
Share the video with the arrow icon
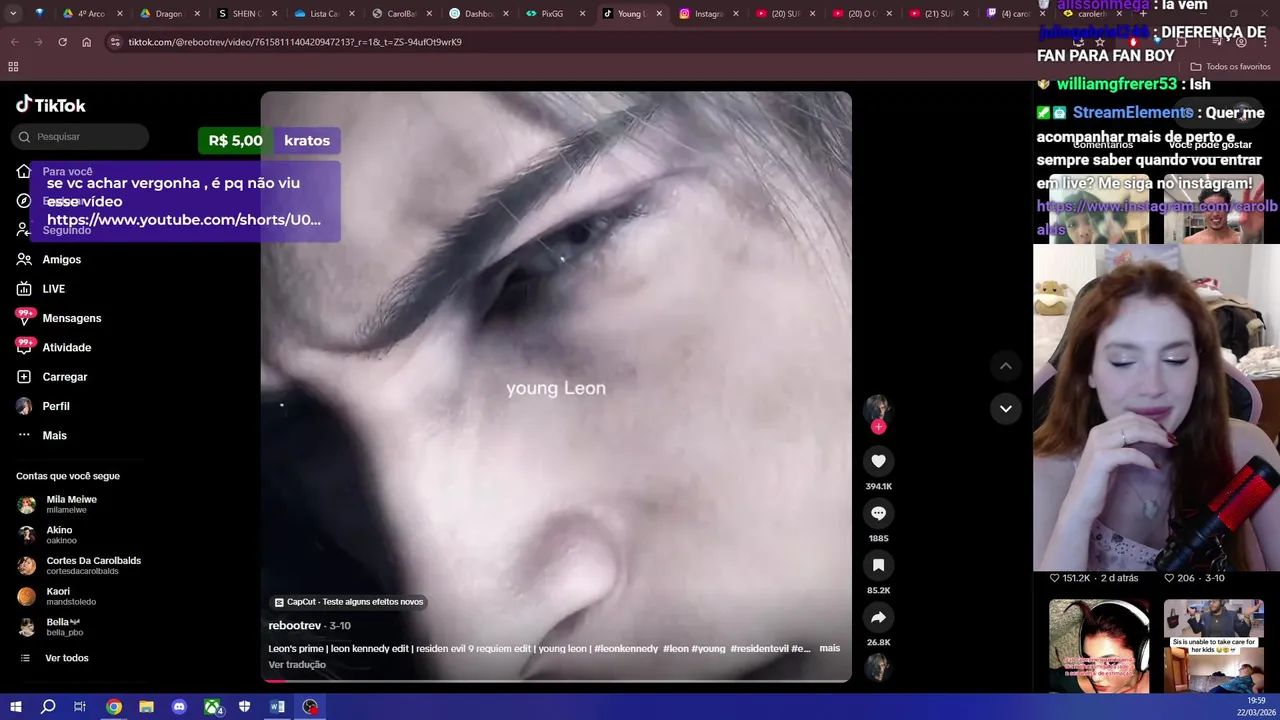pyautogui.click(x=878, y=617)
